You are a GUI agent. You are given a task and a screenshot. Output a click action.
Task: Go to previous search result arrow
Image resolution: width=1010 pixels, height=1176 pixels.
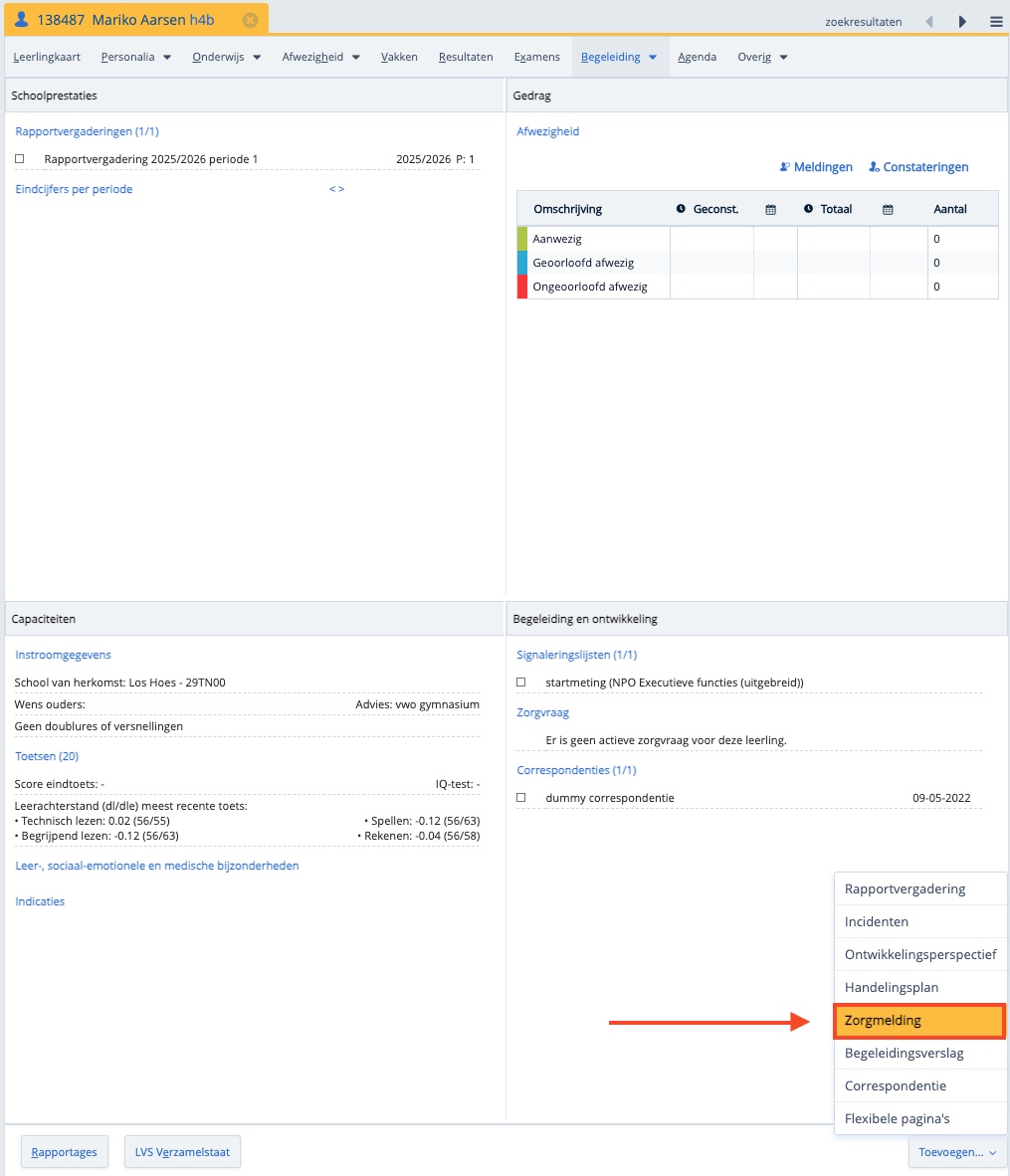[929, 21]
